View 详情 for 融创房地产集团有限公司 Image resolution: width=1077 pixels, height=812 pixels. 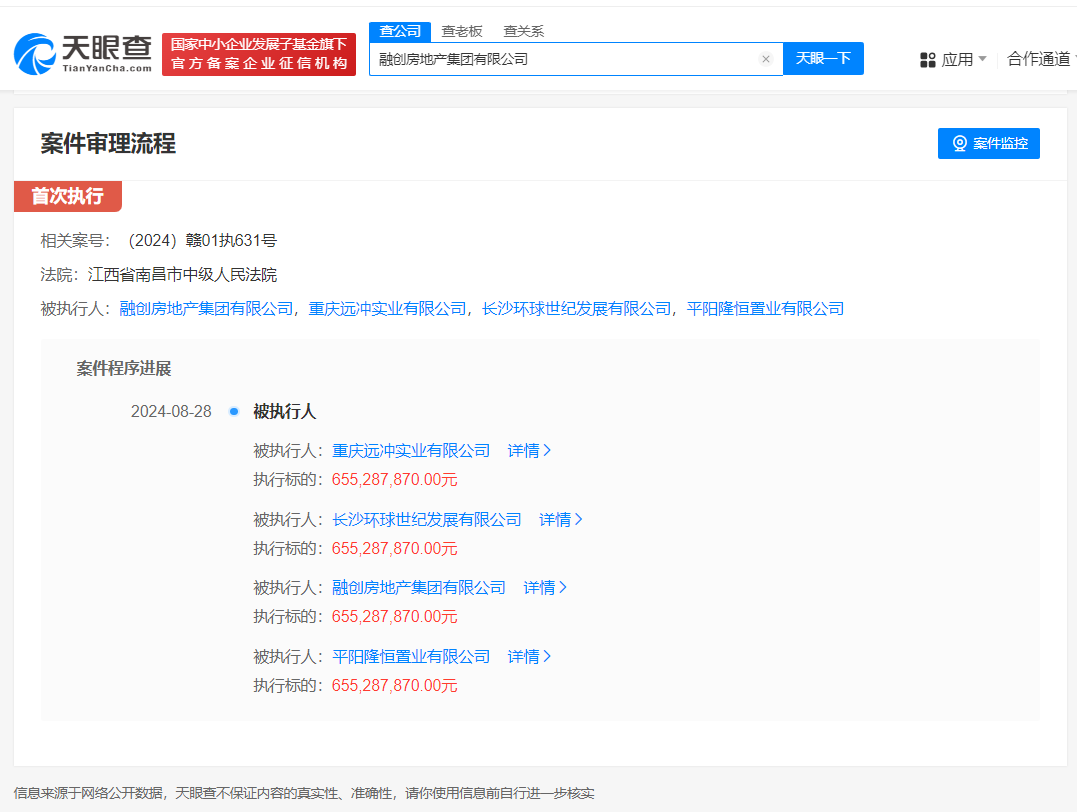click(545, 587)
